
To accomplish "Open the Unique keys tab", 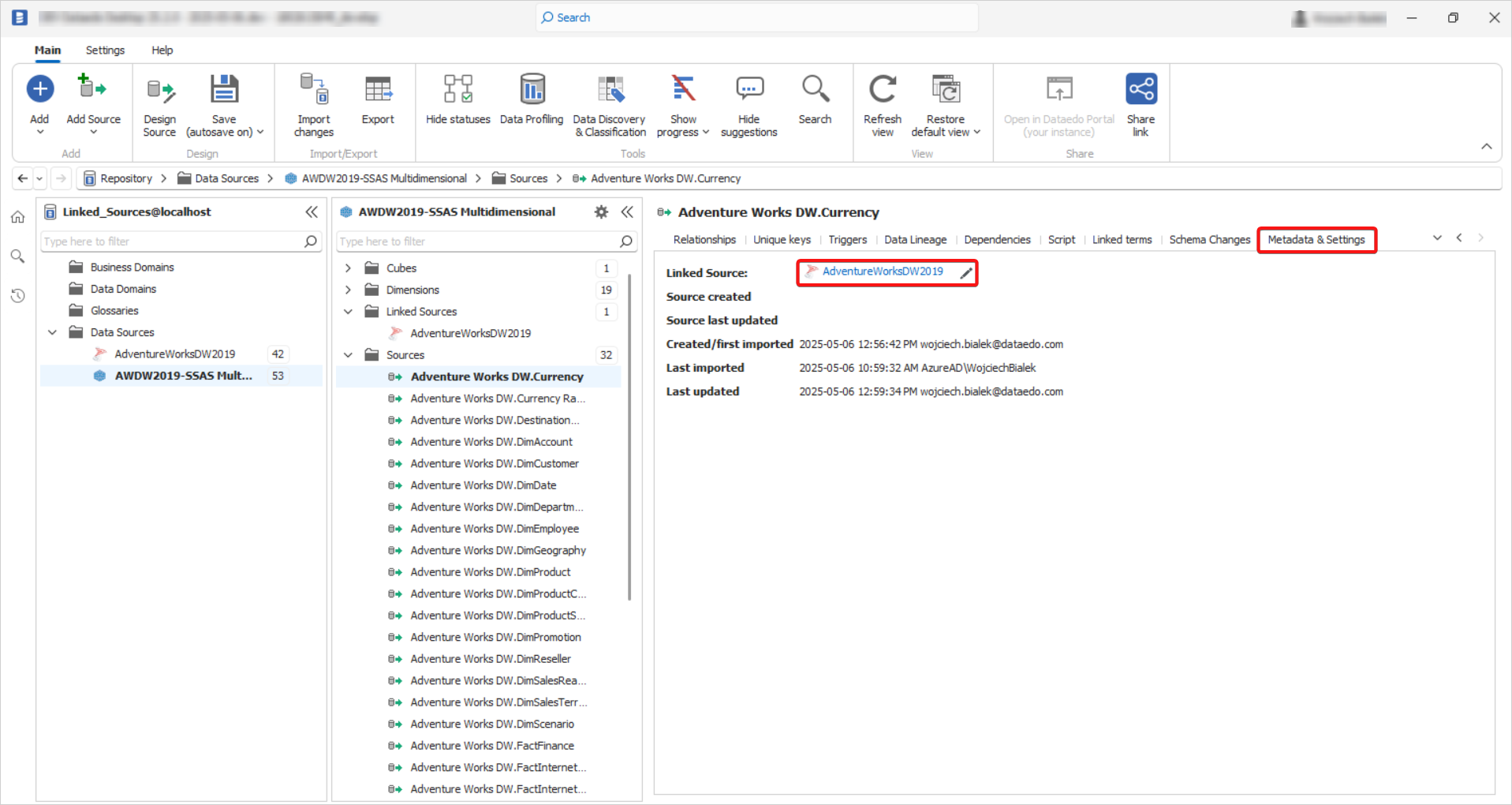I will [x=782, y=240].
